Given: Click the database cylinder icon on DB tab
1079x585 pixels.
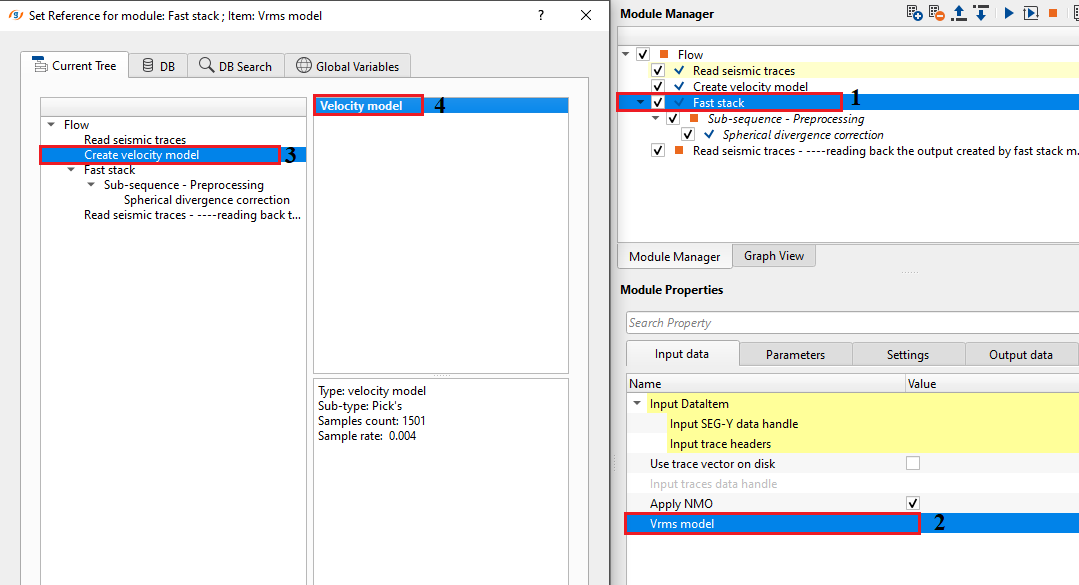Looking at the screenshot, I should tap(148, 65).
